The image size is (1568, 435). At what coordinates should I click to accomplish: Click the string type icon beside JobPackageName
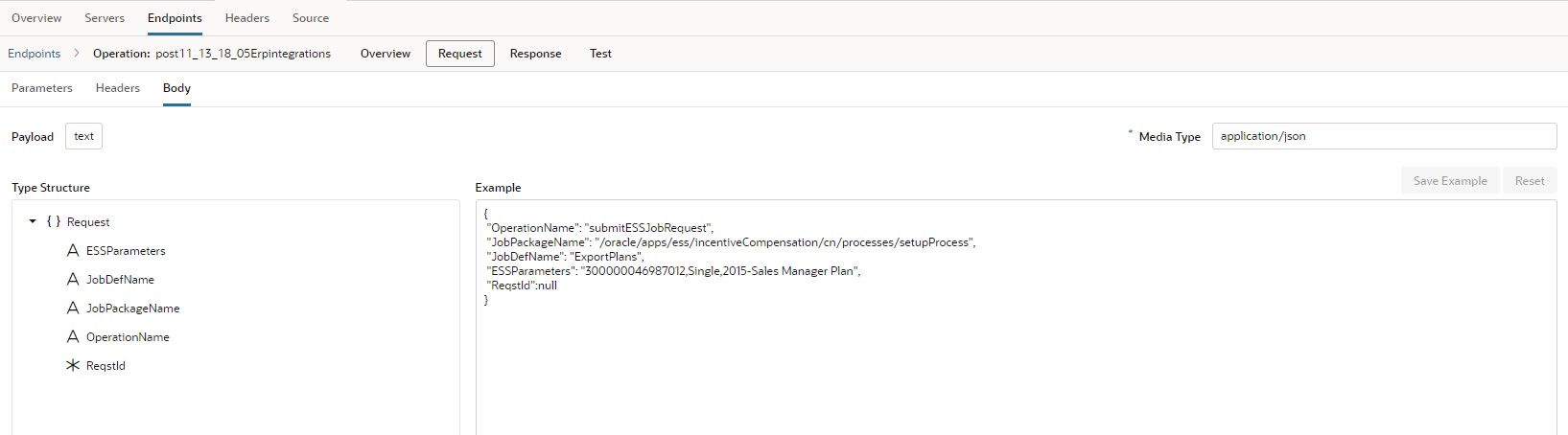click(73, 309)
